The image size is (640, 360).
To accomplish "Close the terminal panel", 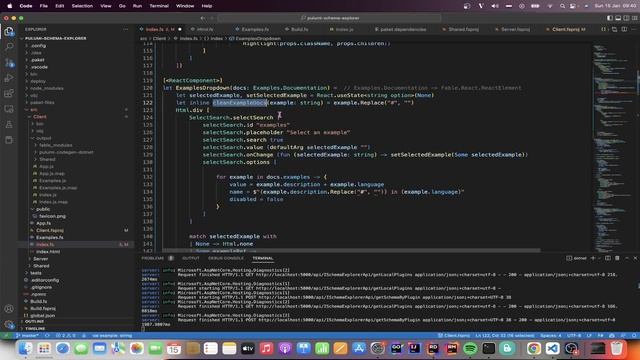I will click(x=635, y=258).
